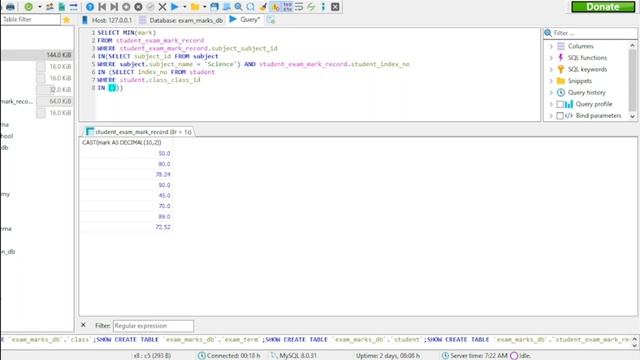Click the helper panel scrollbar up arrow
The image size is (640, 360).
(x=632, y=45)
